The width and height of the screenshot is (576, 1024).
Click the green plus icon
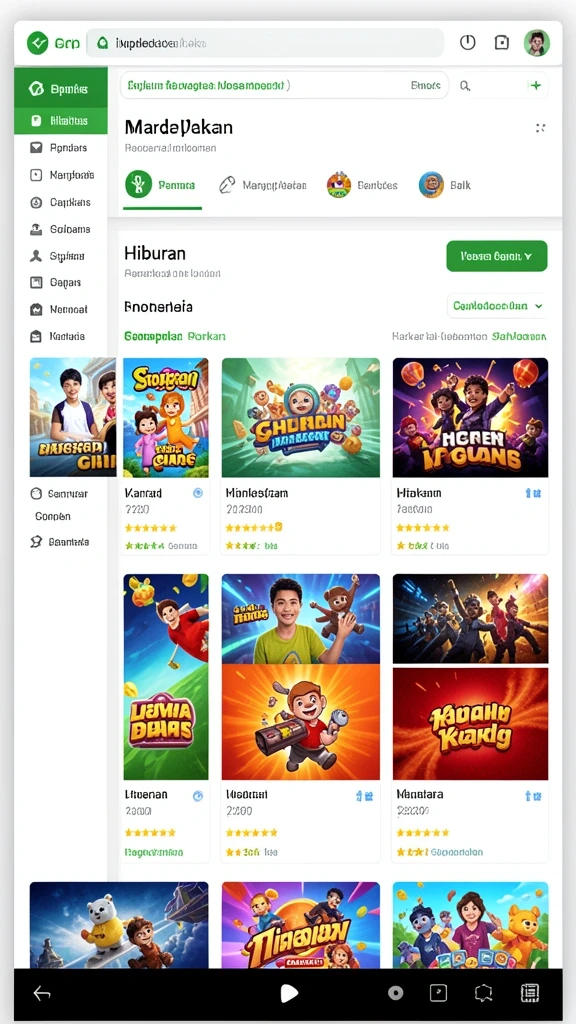pos(536,85)
